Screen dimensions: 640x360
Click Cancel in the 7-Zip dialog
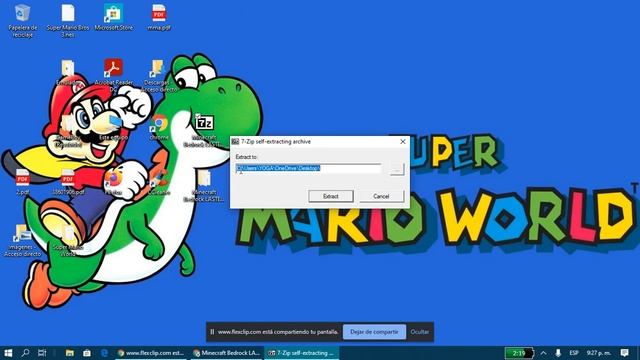[381, 196]
